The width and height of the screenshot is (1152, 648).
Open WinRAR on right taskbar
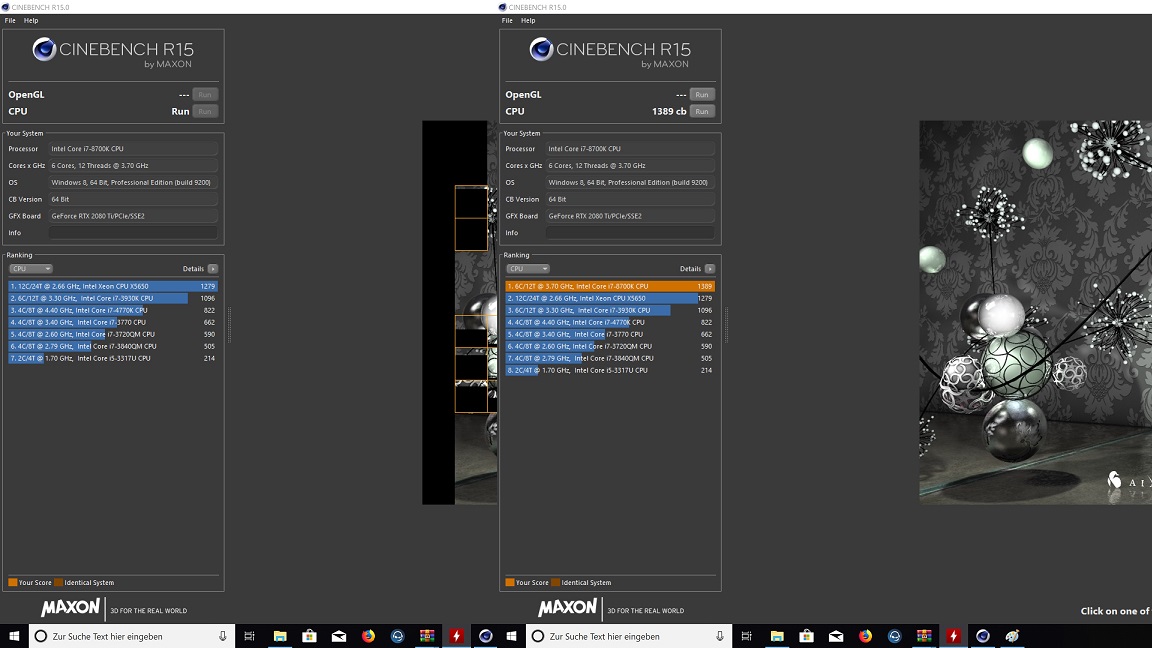pyautogui.click(x=924, y=636)
